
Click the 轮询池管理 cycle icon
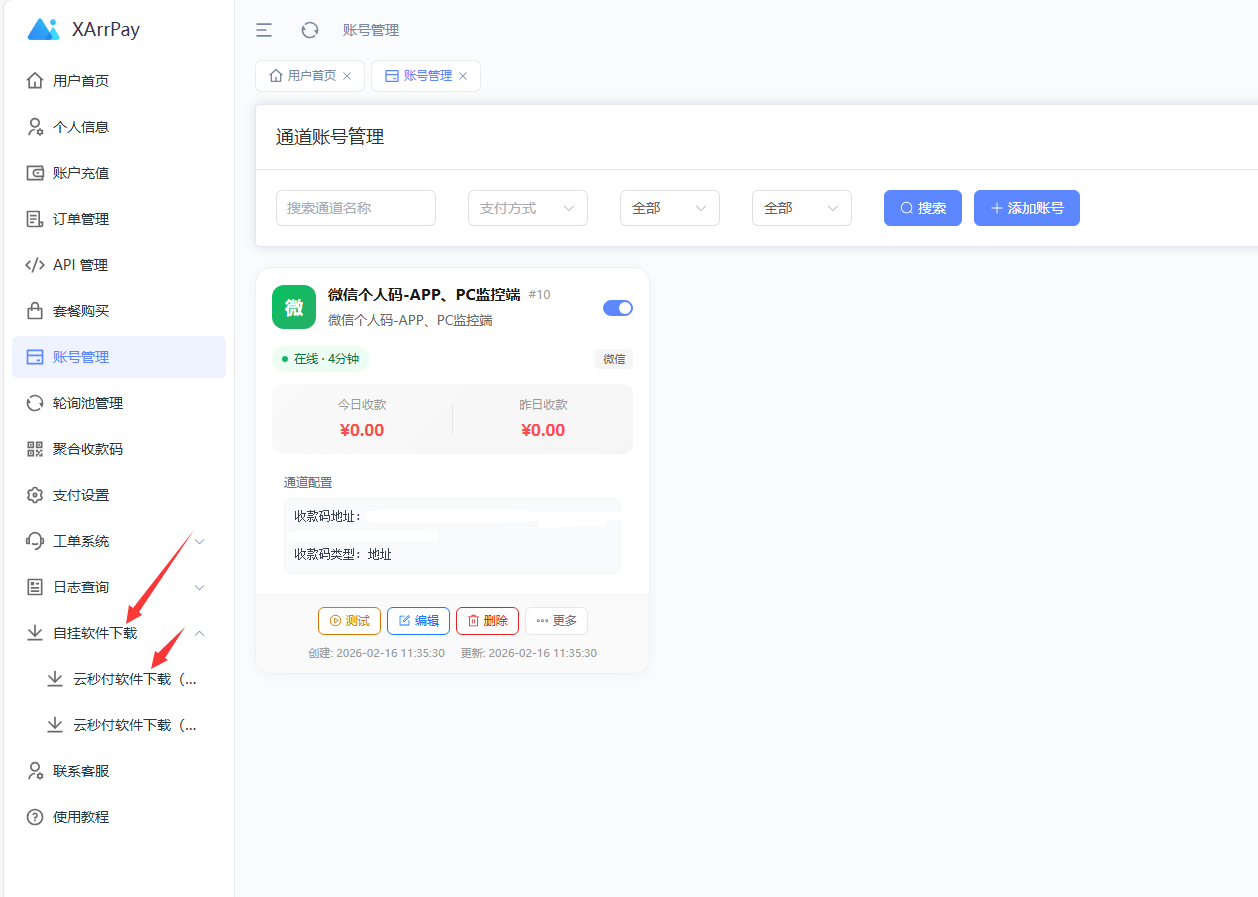[35, 403]
